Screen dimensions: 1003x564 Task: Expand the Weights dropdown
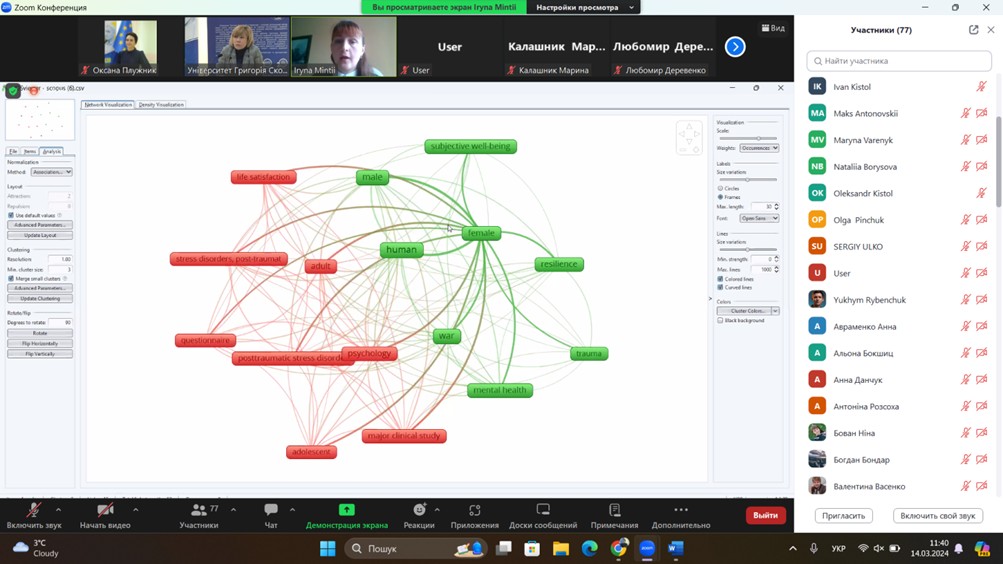click(759, 148)
